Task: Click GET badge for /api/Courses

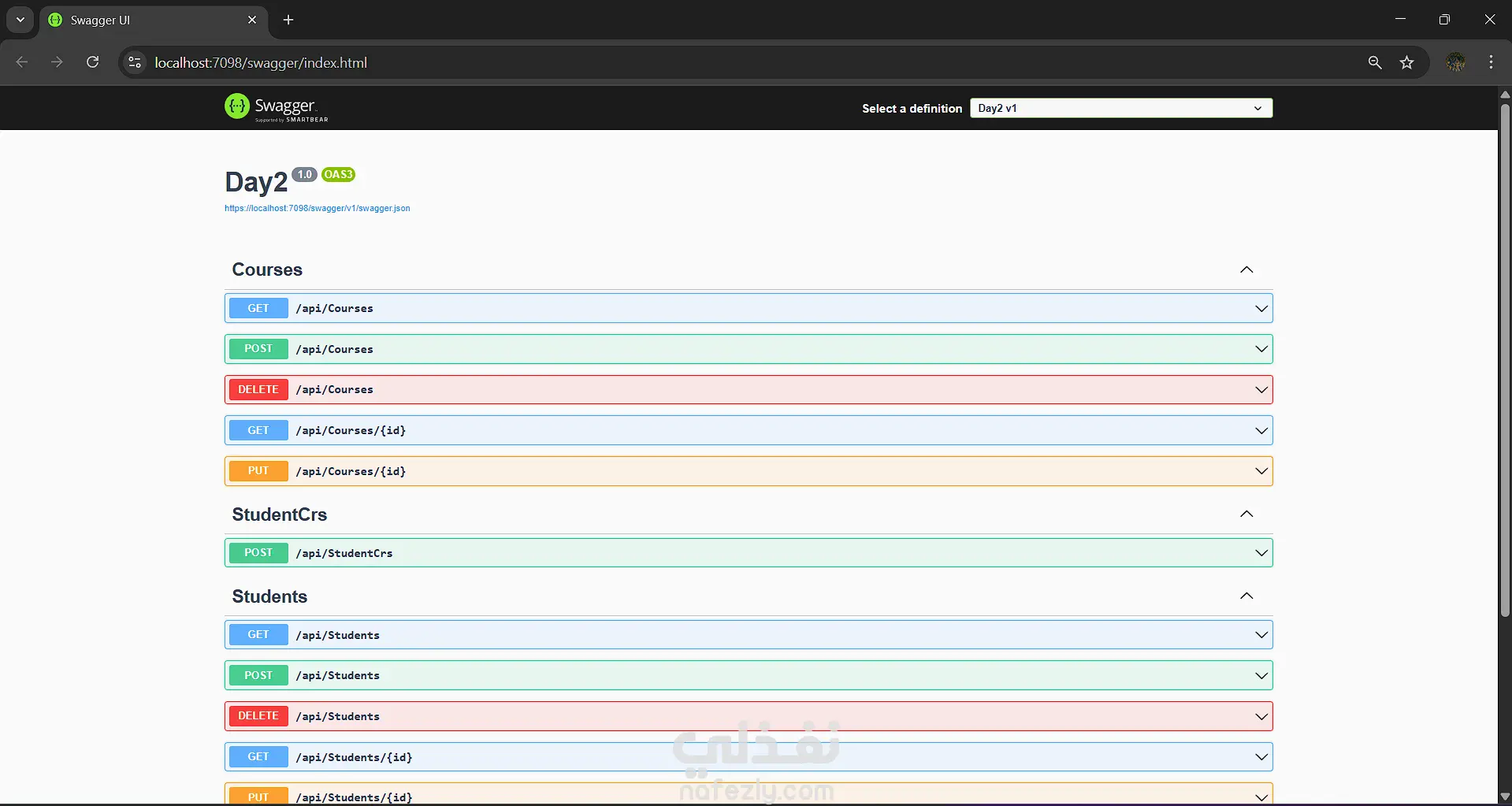Action: 258,308
